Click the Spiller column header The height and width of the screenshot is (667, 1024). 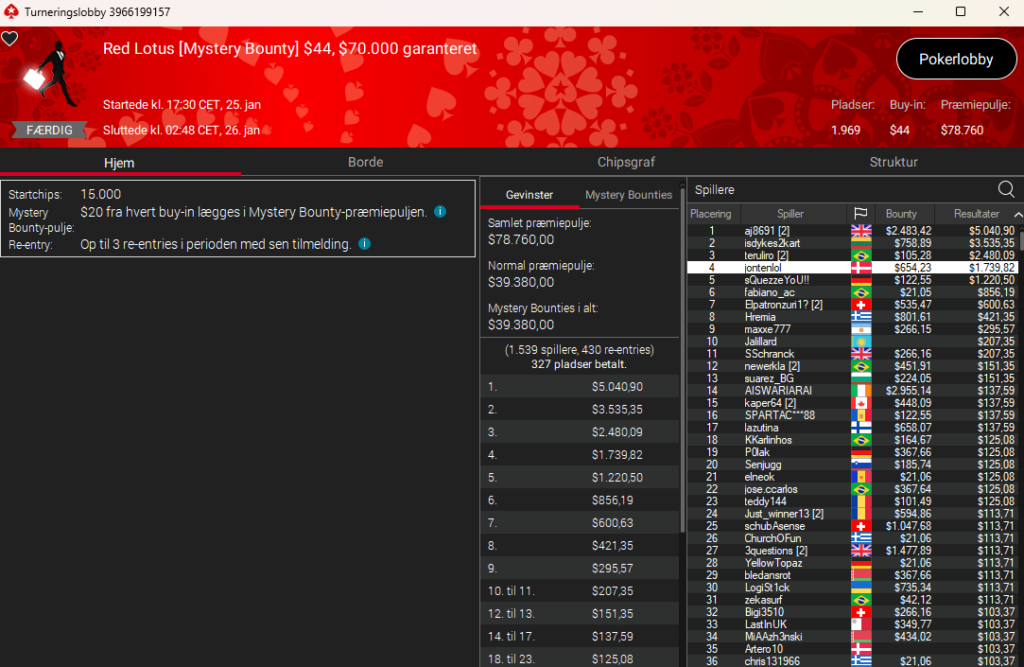click(x=790, y=214)
